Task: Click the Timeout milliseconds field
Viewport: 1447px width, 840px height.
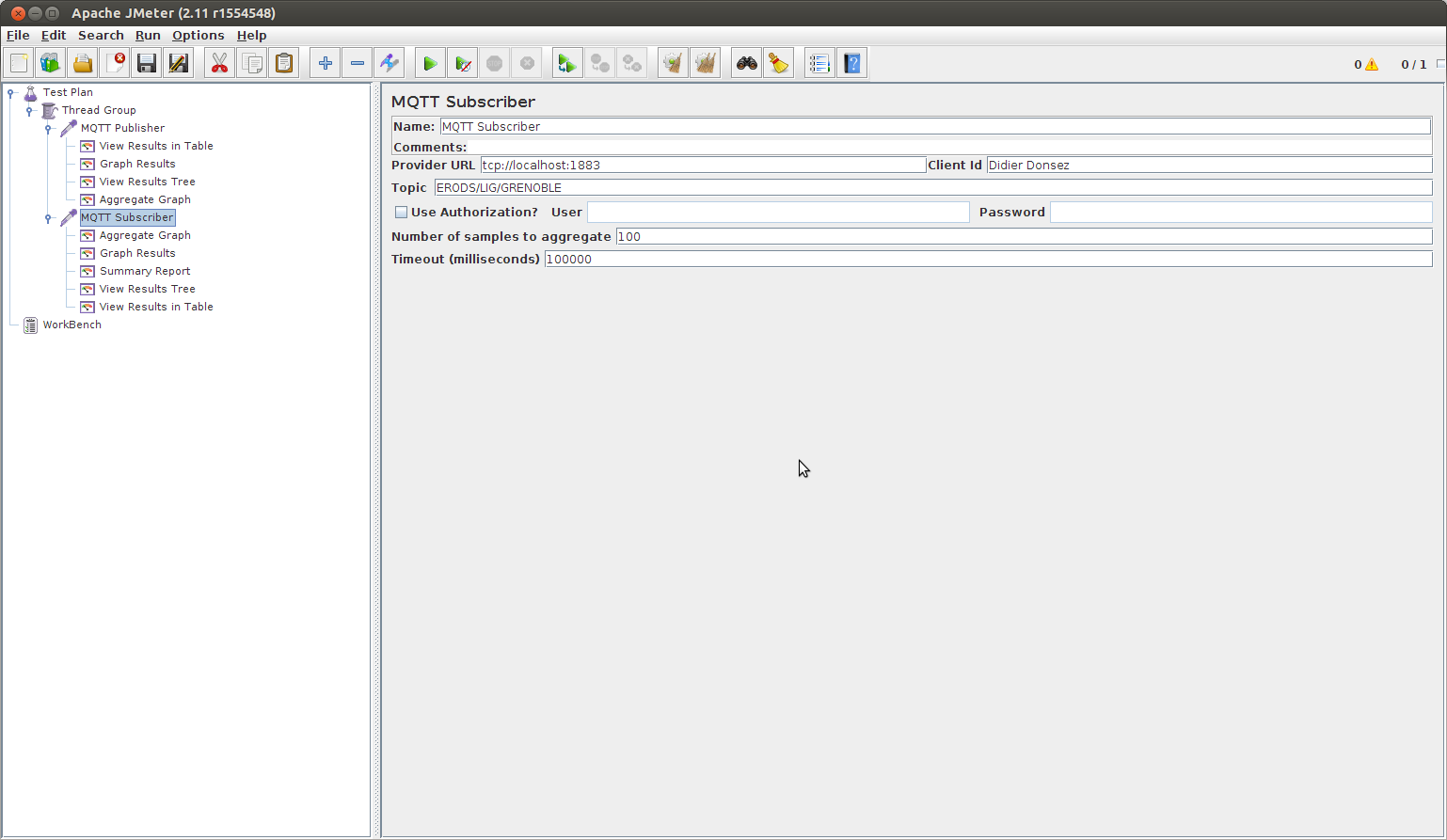Action: (988, 259)
